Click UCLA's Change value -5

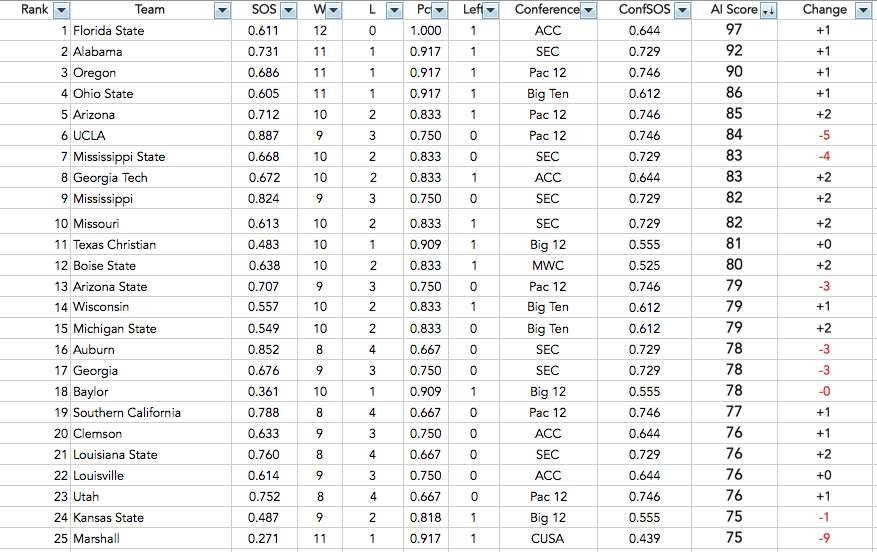click(824, 135)
